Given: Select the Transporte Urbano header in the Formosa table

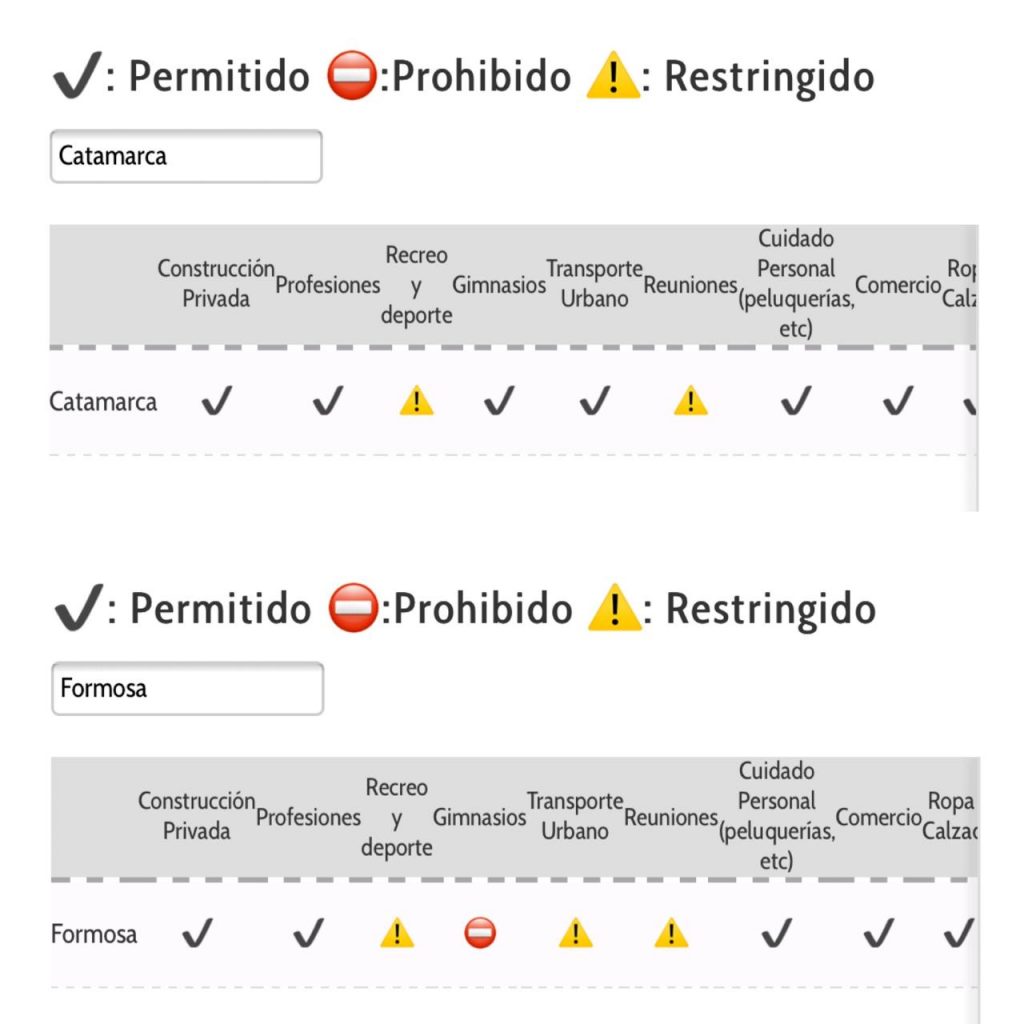Looking at the screenshot, I should pos(575,816).
